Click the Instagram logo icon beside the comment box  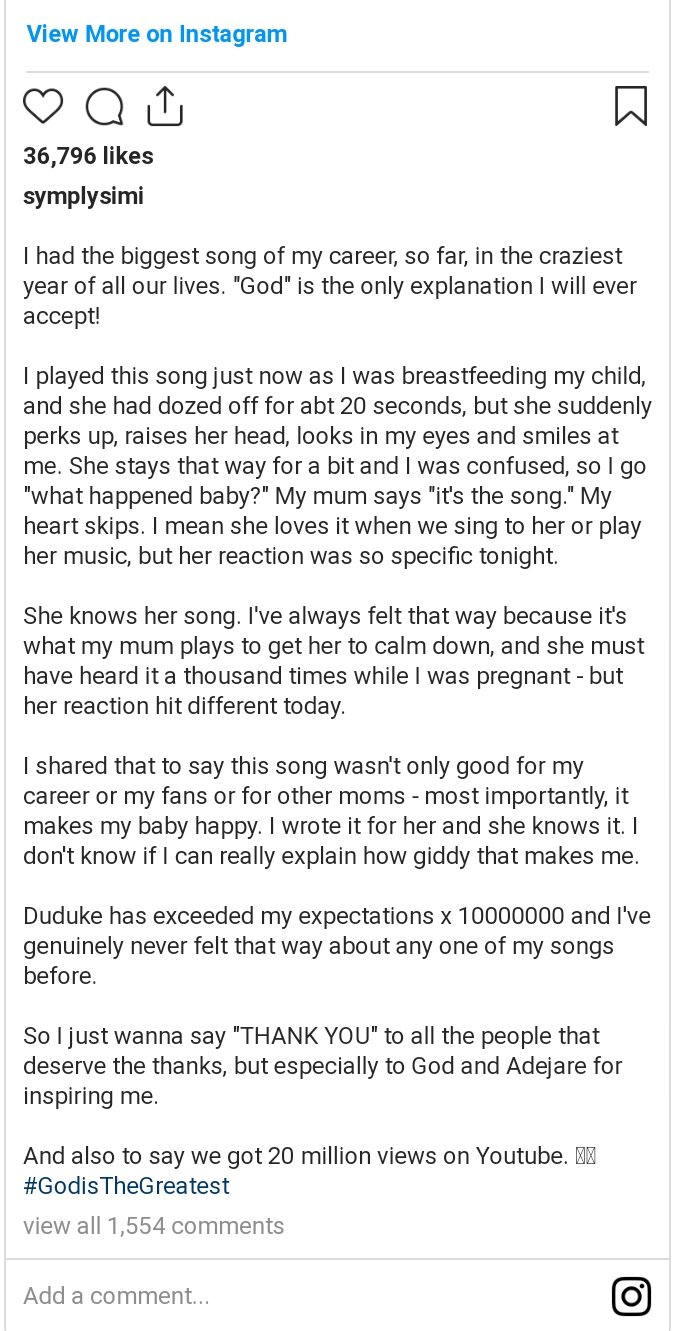[x=631, y=1296]
